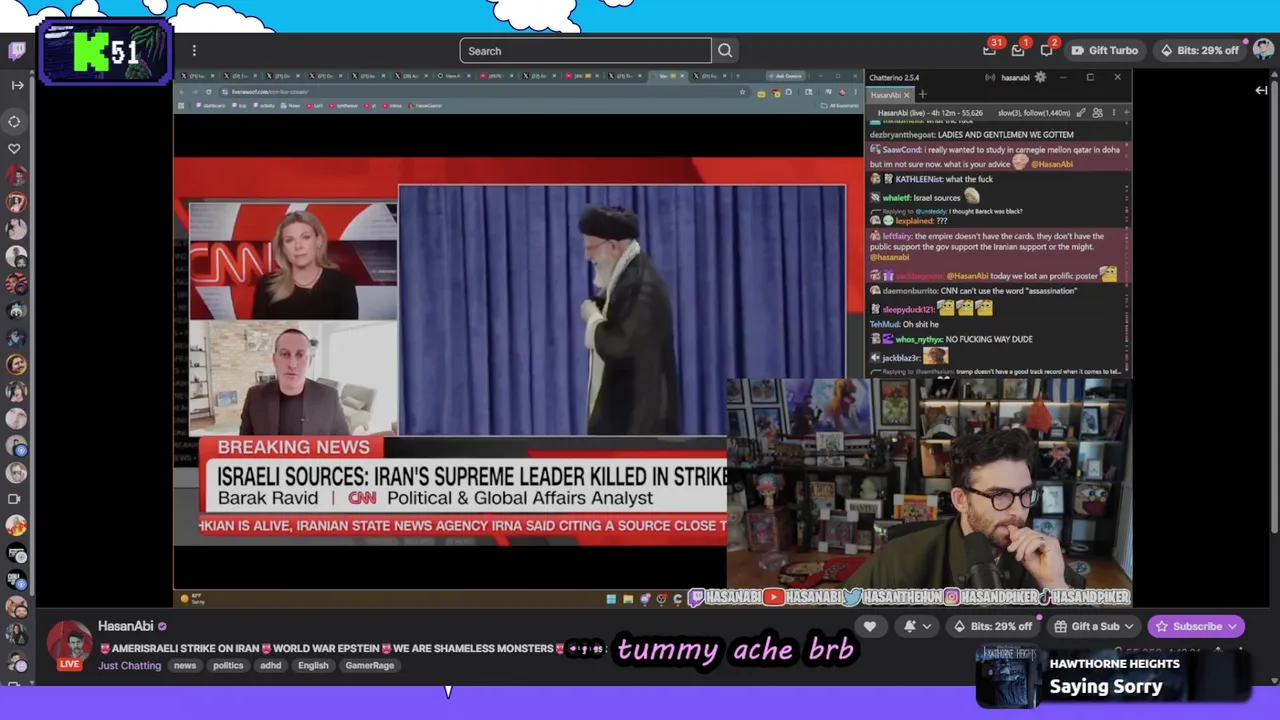Click the HASANABI Twitch social handle overlay
Screen dimensions: 1280x720
[725, 597]
